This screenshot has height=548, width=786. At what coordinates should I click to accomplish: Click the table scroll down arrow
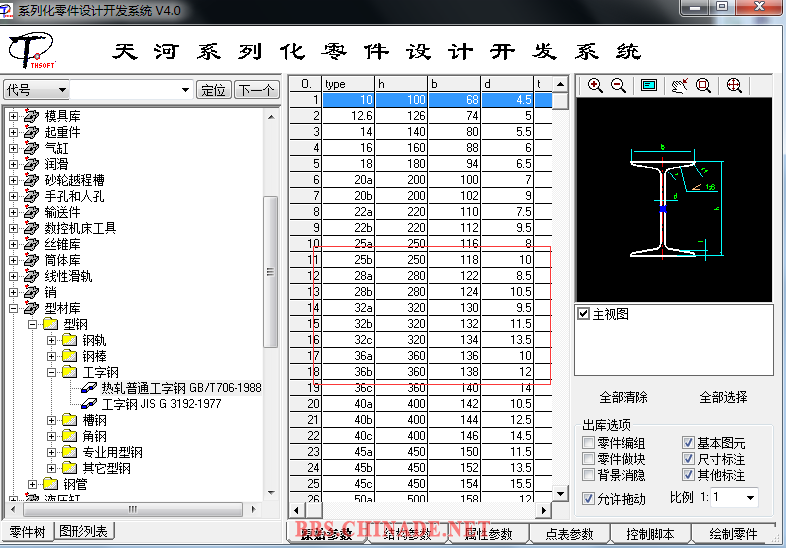coord(560,494)
